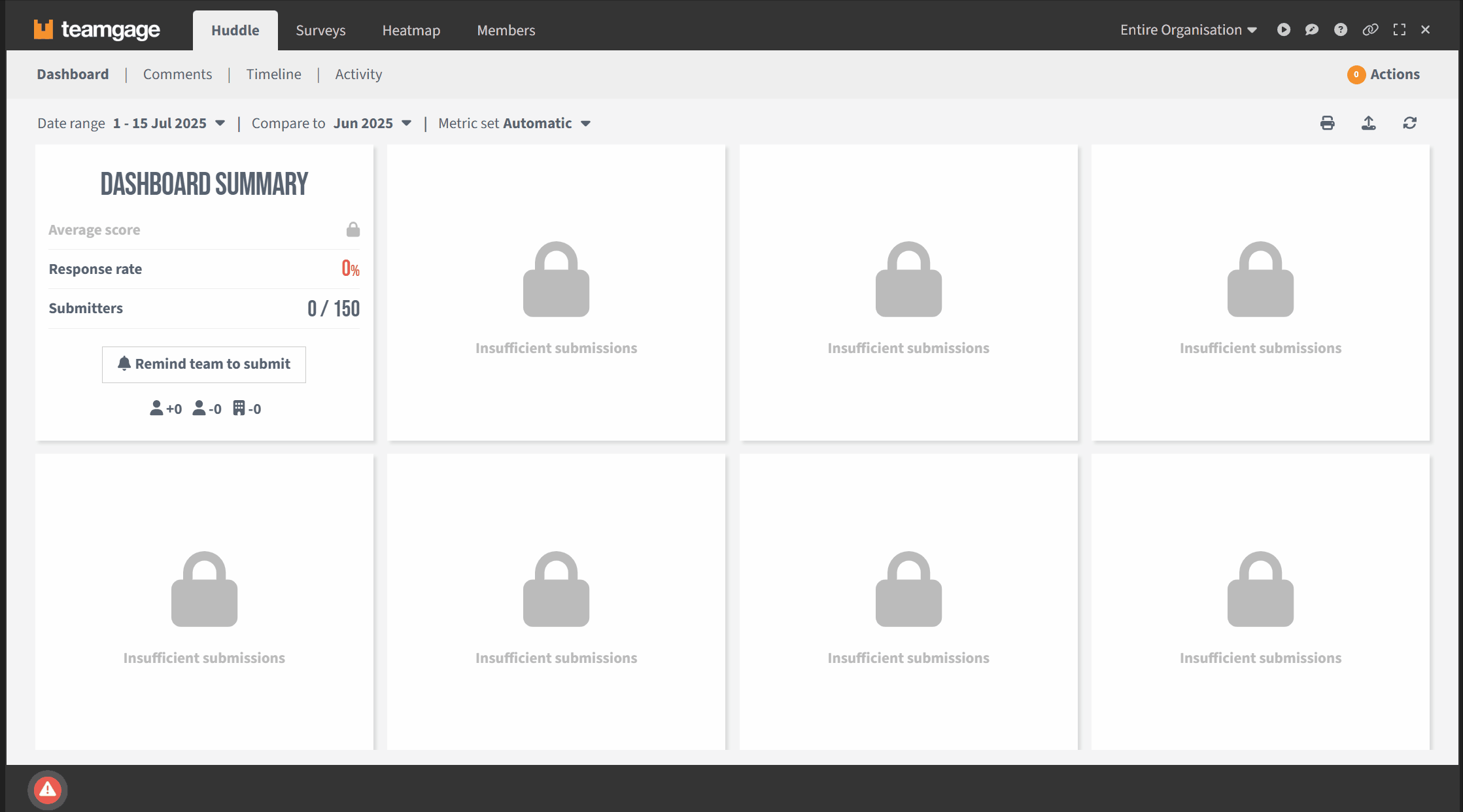Click the link chain icon
The width and height of the screenshot is (1463, 812).
point(1370,29)
